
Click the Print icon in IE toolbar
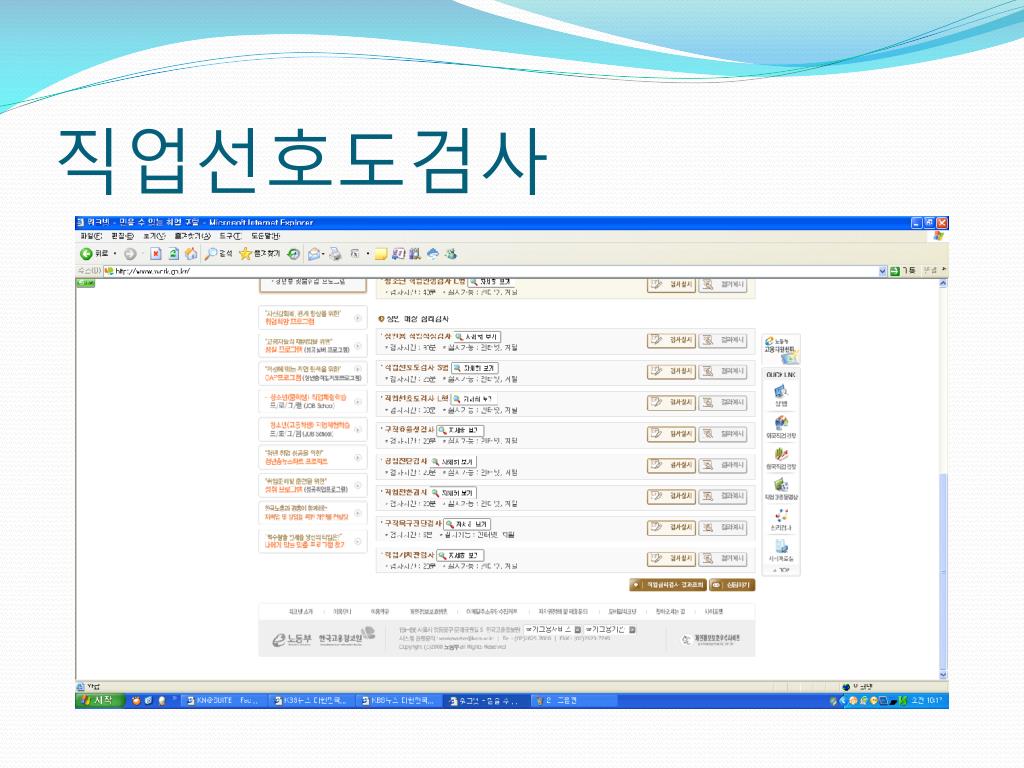click(335, 254)
